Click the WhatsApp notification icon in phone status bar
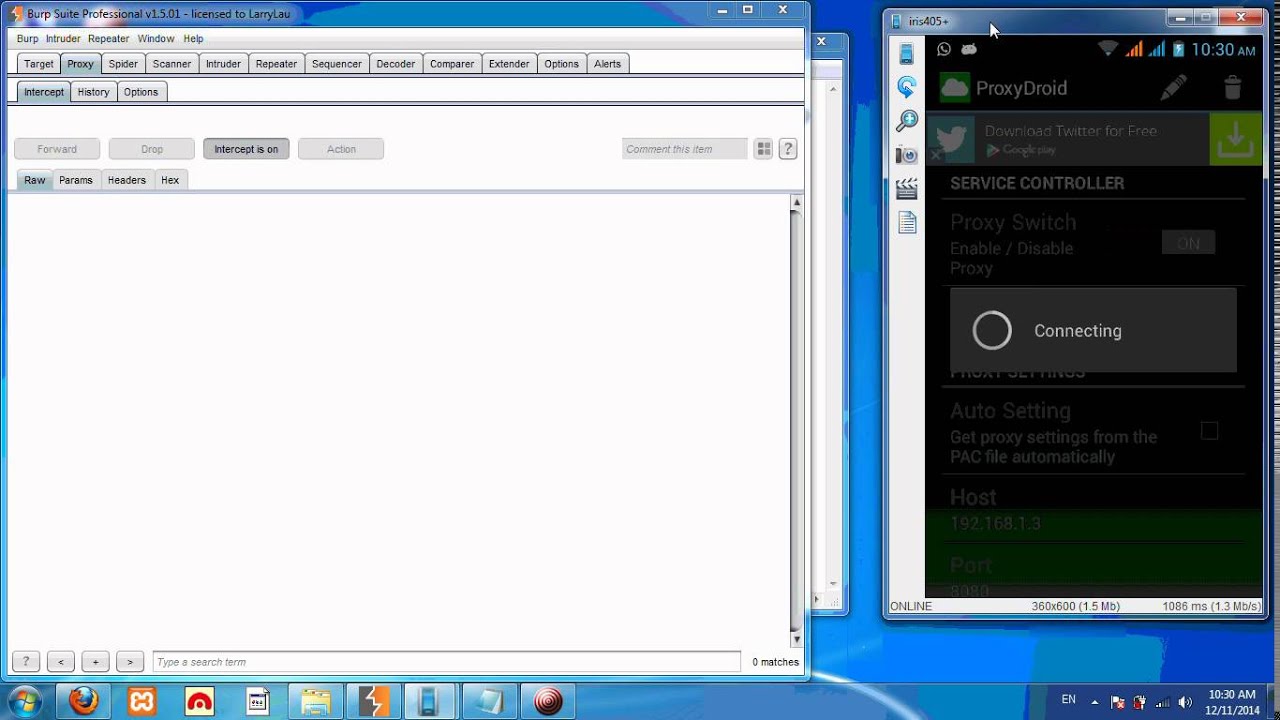This screenshot has width=1280, height=720. (944, 49)
